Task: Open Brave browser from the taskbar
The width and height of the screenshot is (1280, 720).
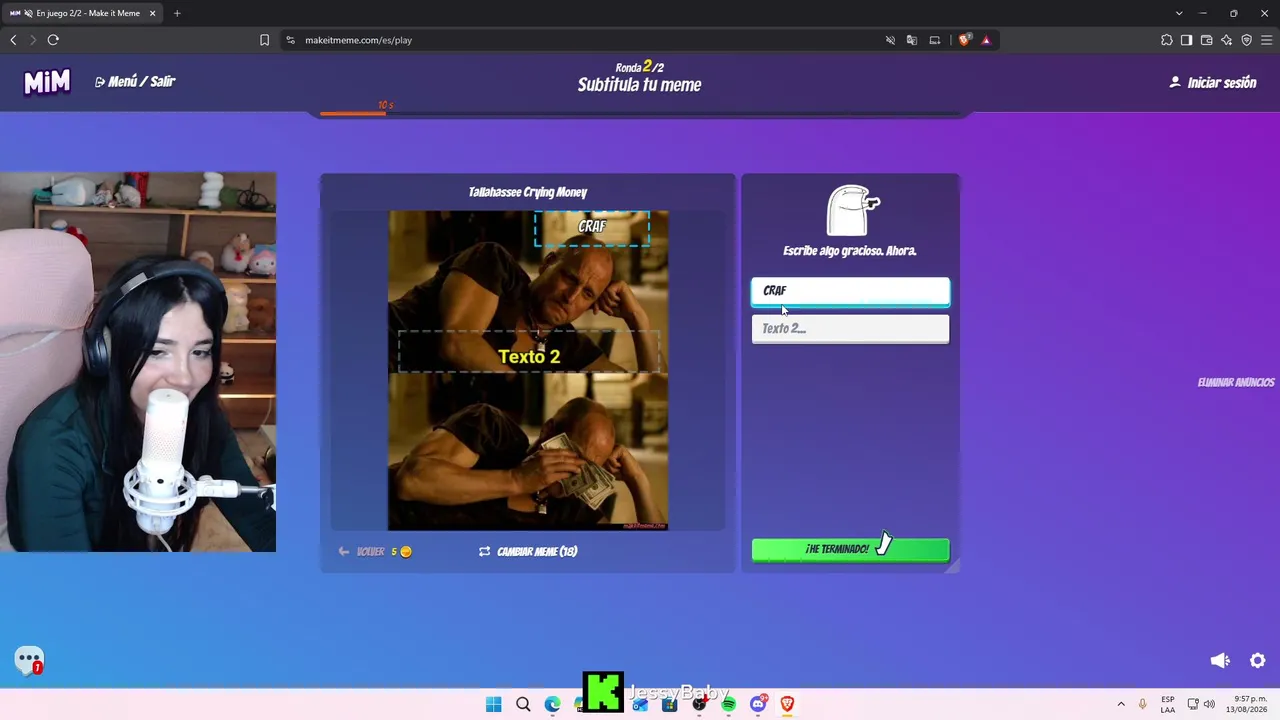Action: click(787, 704)
